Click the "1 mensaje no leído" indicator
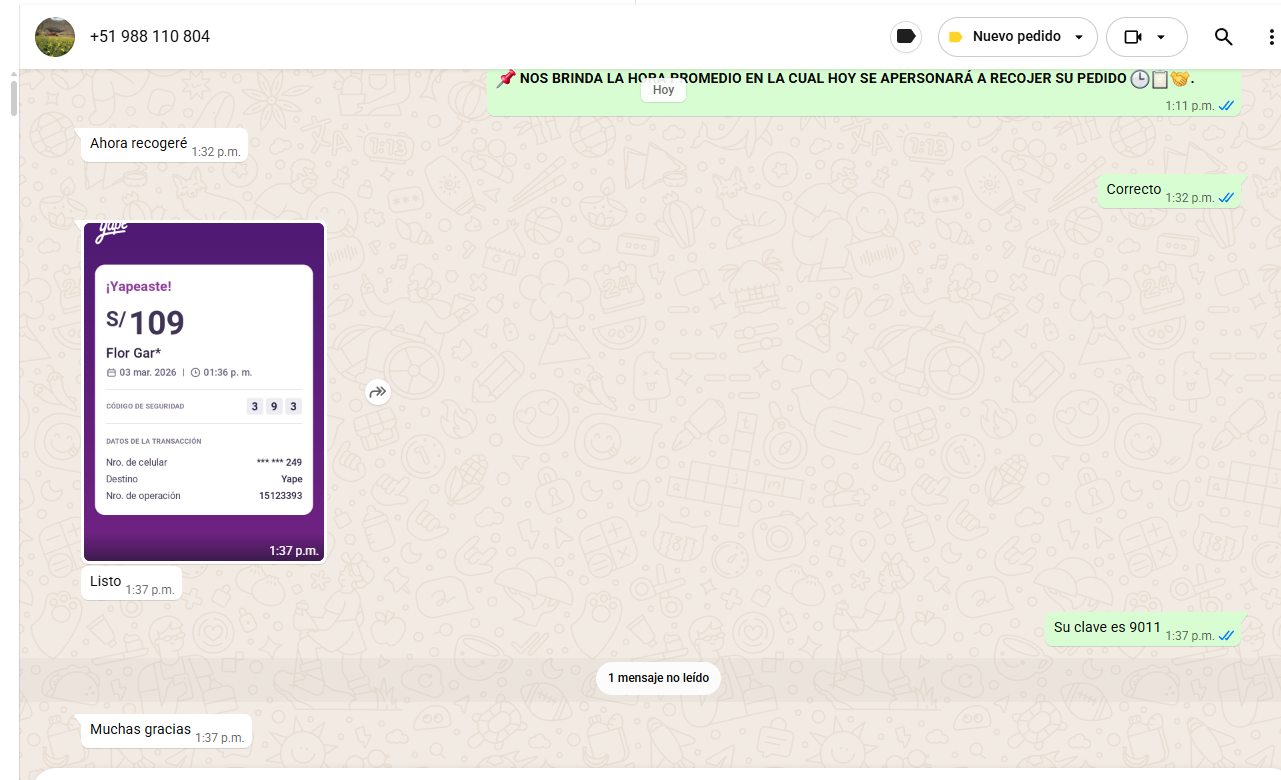This screenshot has height=780, width=1281. point(658,678)
